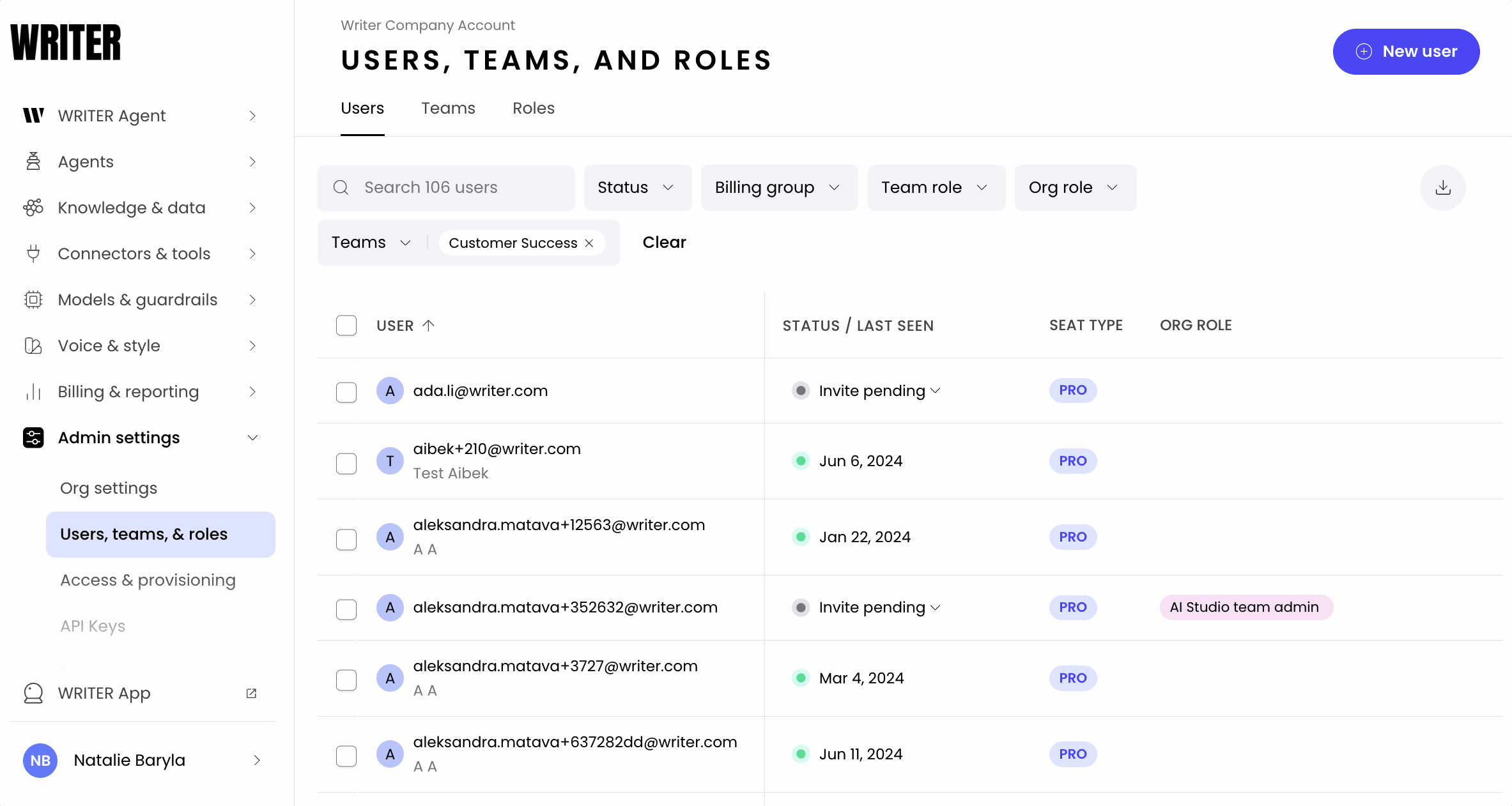Switch to the Teams tab

point(448,109)
